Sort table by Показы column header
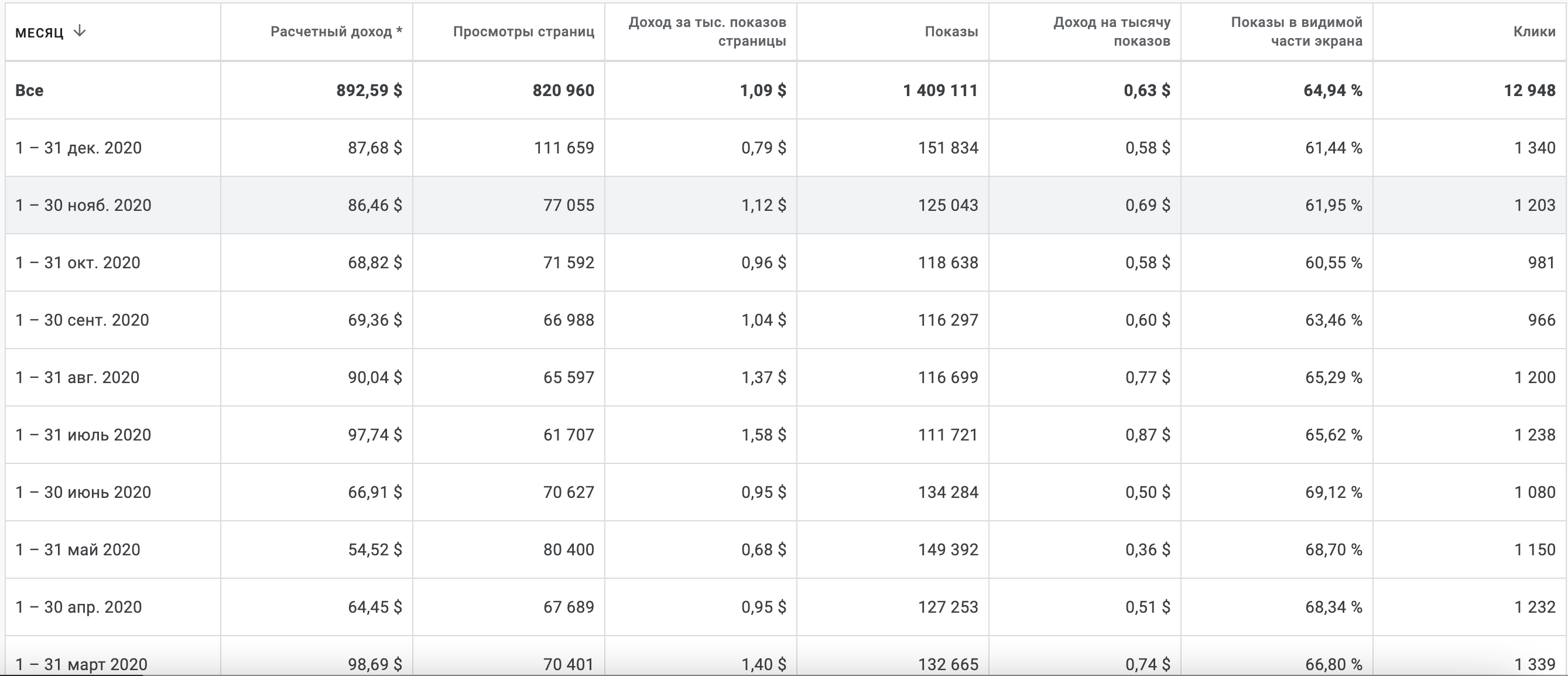This screenshot has width=1568, height=676. 951,32
